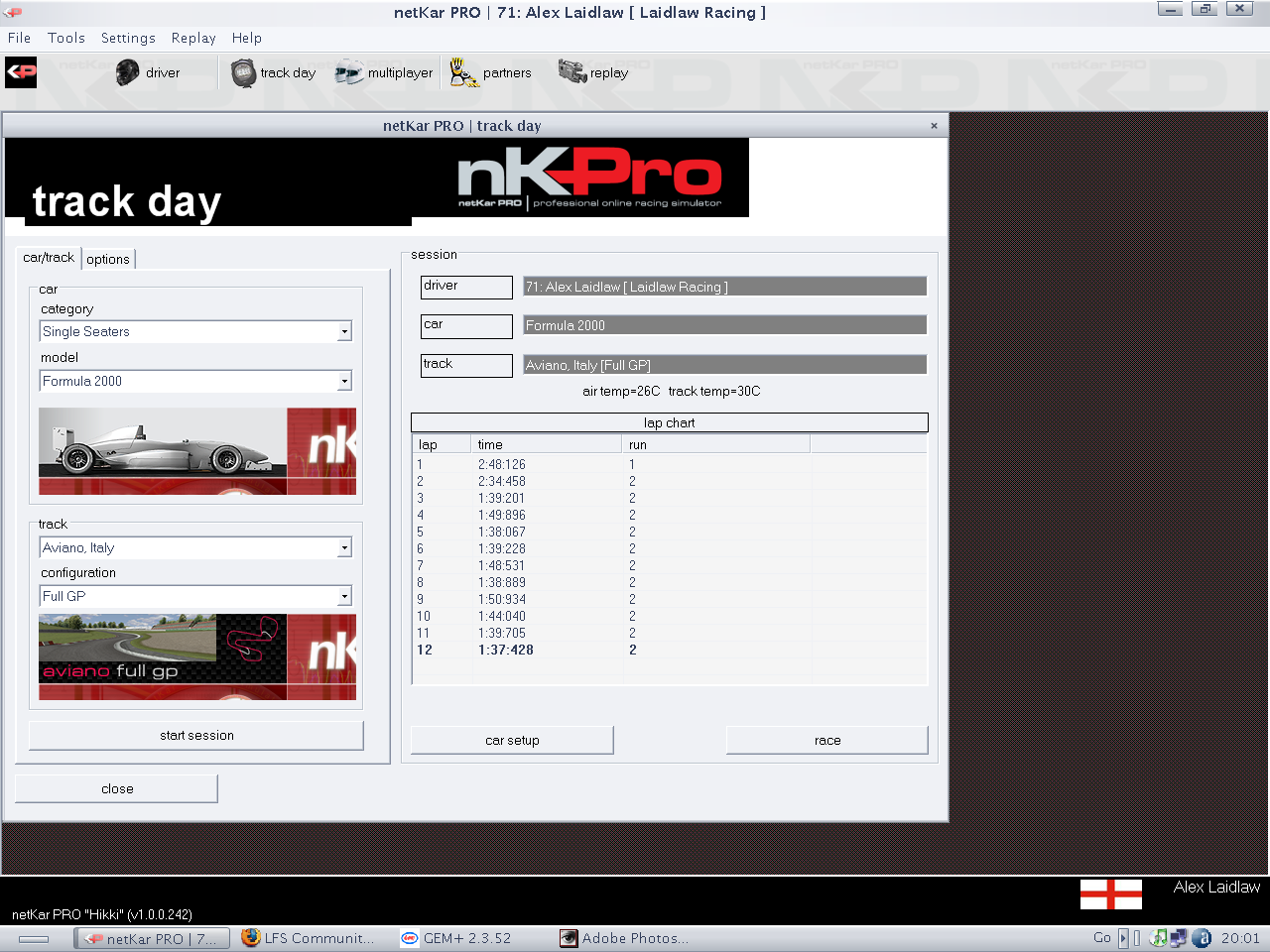The height and width of the screenshot is (952, 1270).
Task: Expand the car category dropdown
Action: [344, 331]
